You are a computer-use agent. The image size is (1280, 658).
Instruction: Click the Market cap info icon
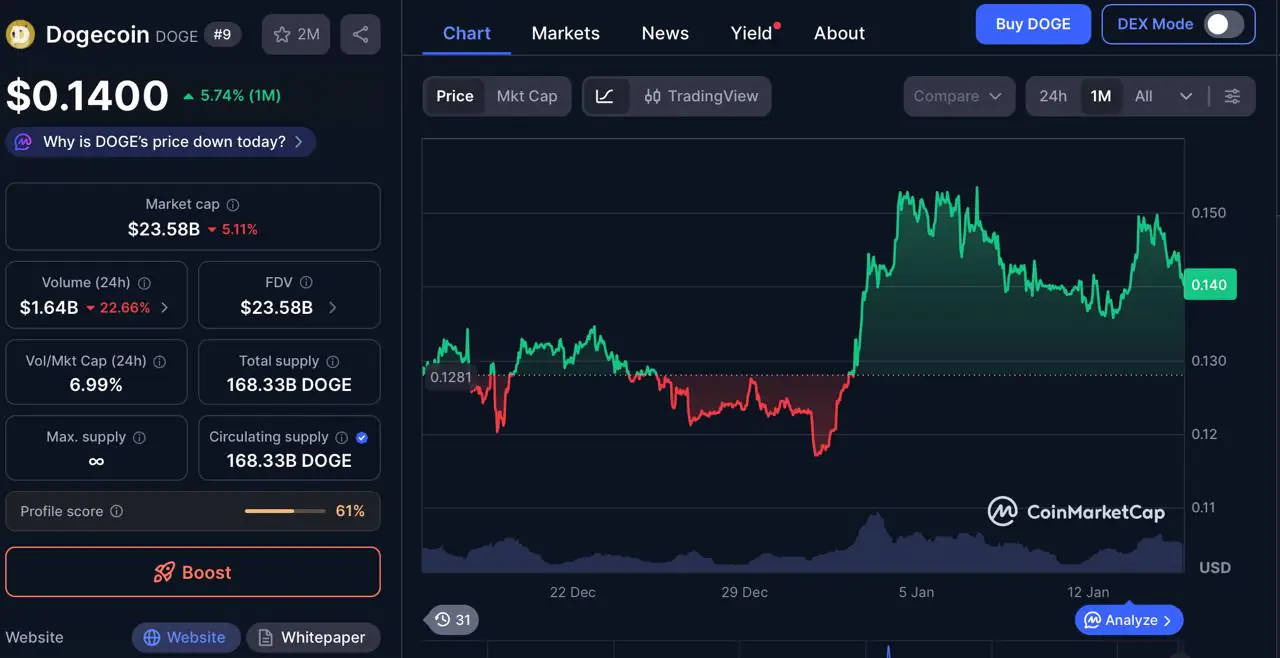click(233, 205)
